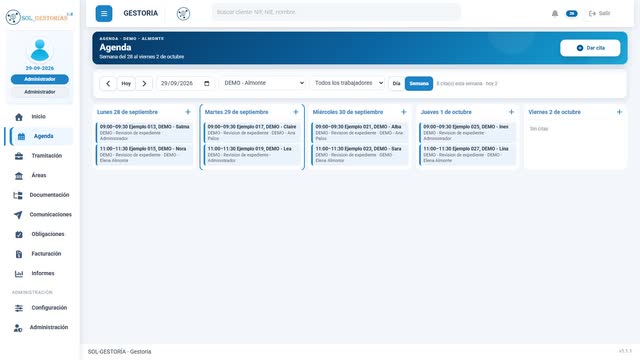
Task: Click the Configuración sliders icon
Action: pyautogui.click(x=19, y=308)
